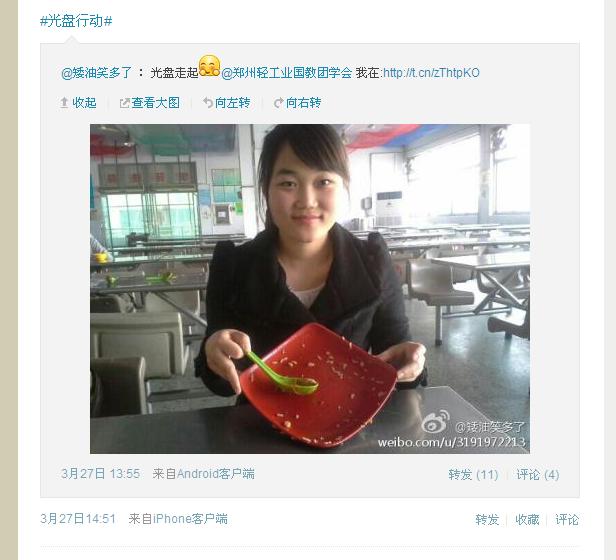The image size is (616, 560).
Task: Click the rotate-left arrow icon
Action: click(208, 103)
